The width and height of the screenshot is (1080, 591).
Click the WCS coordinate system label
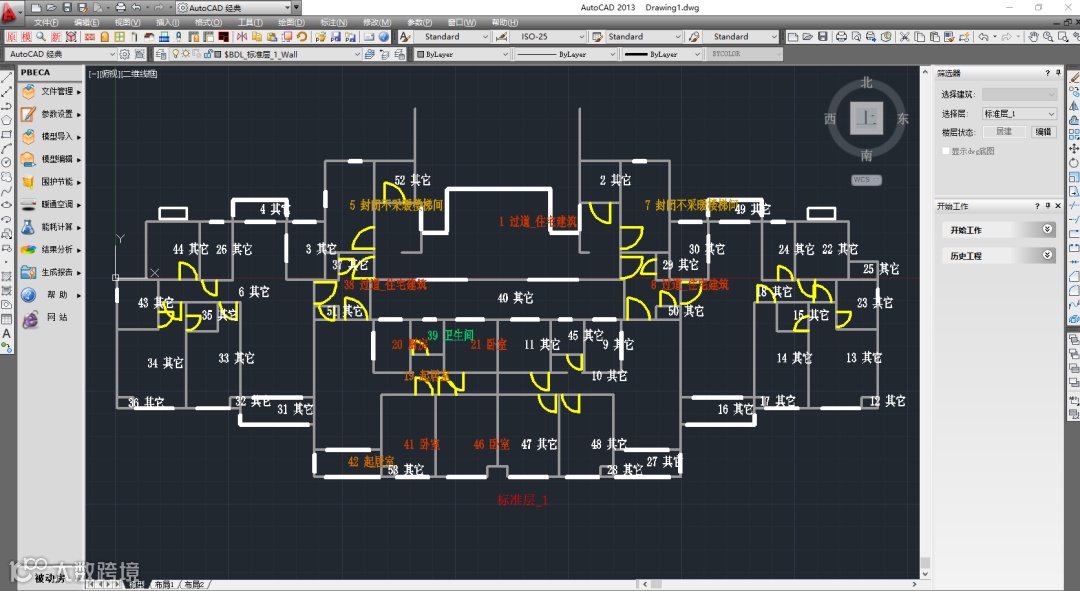pos(866,180)
